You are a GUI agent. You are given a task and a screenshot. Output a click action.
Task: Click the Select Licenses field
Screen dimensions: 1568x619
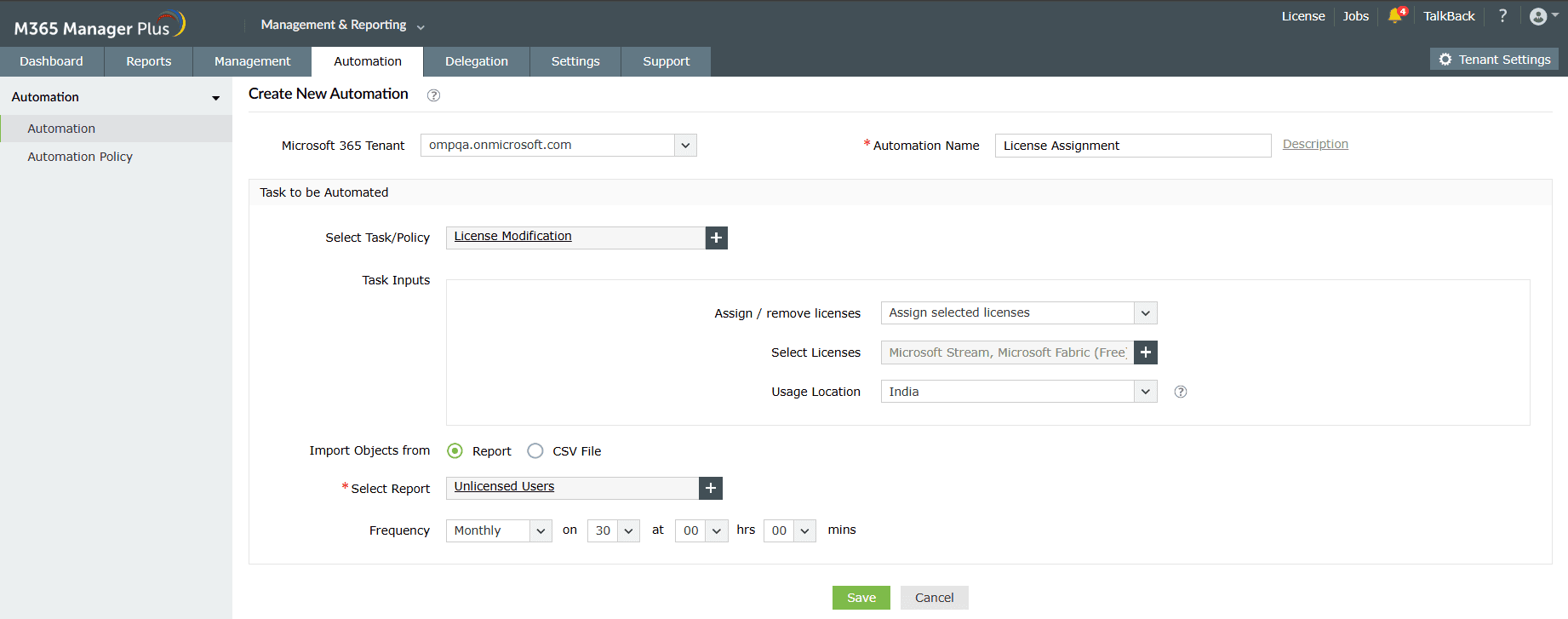[1008, 352]
